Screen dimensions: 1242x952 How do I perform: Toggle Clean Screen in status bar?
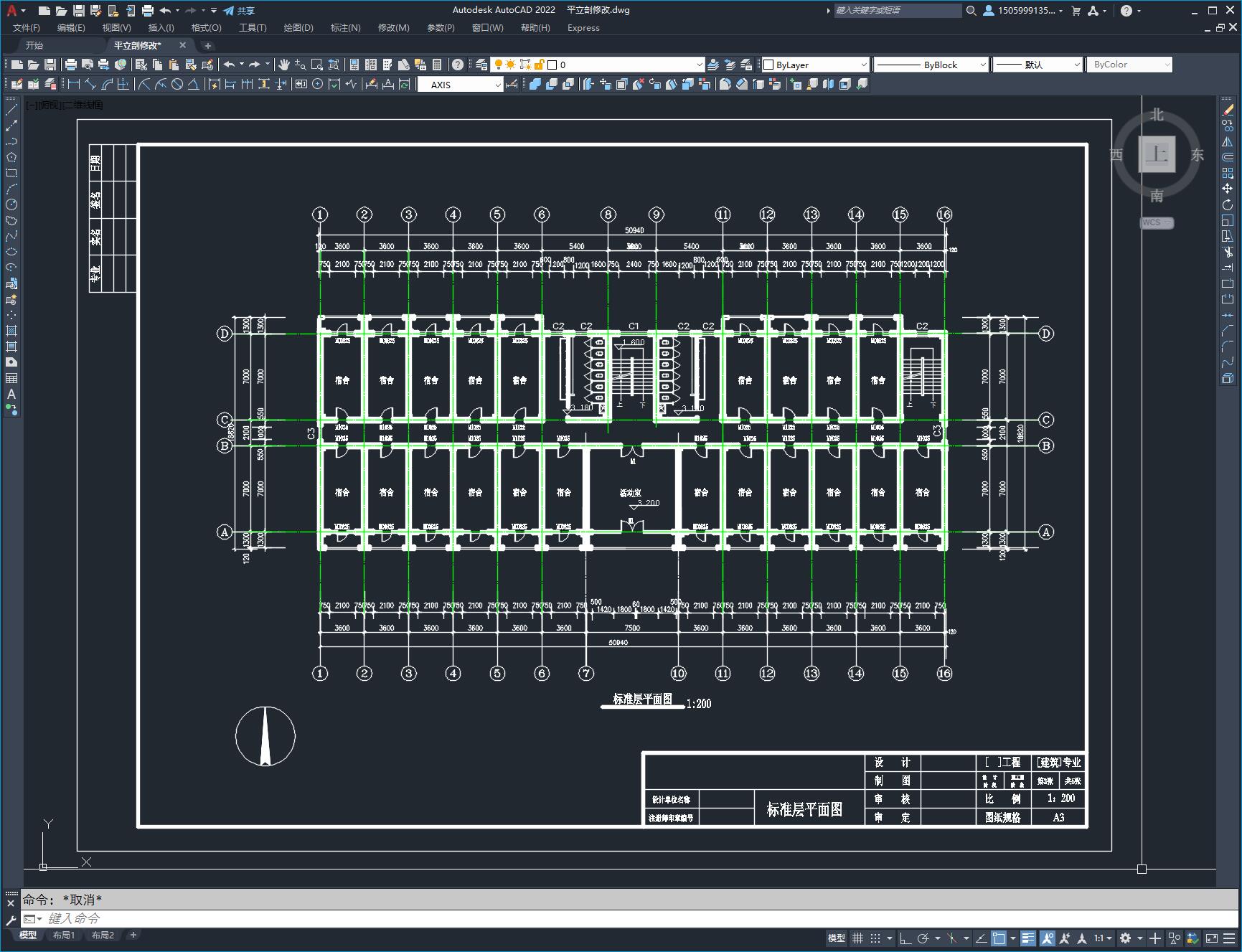tap(1211, 938)
